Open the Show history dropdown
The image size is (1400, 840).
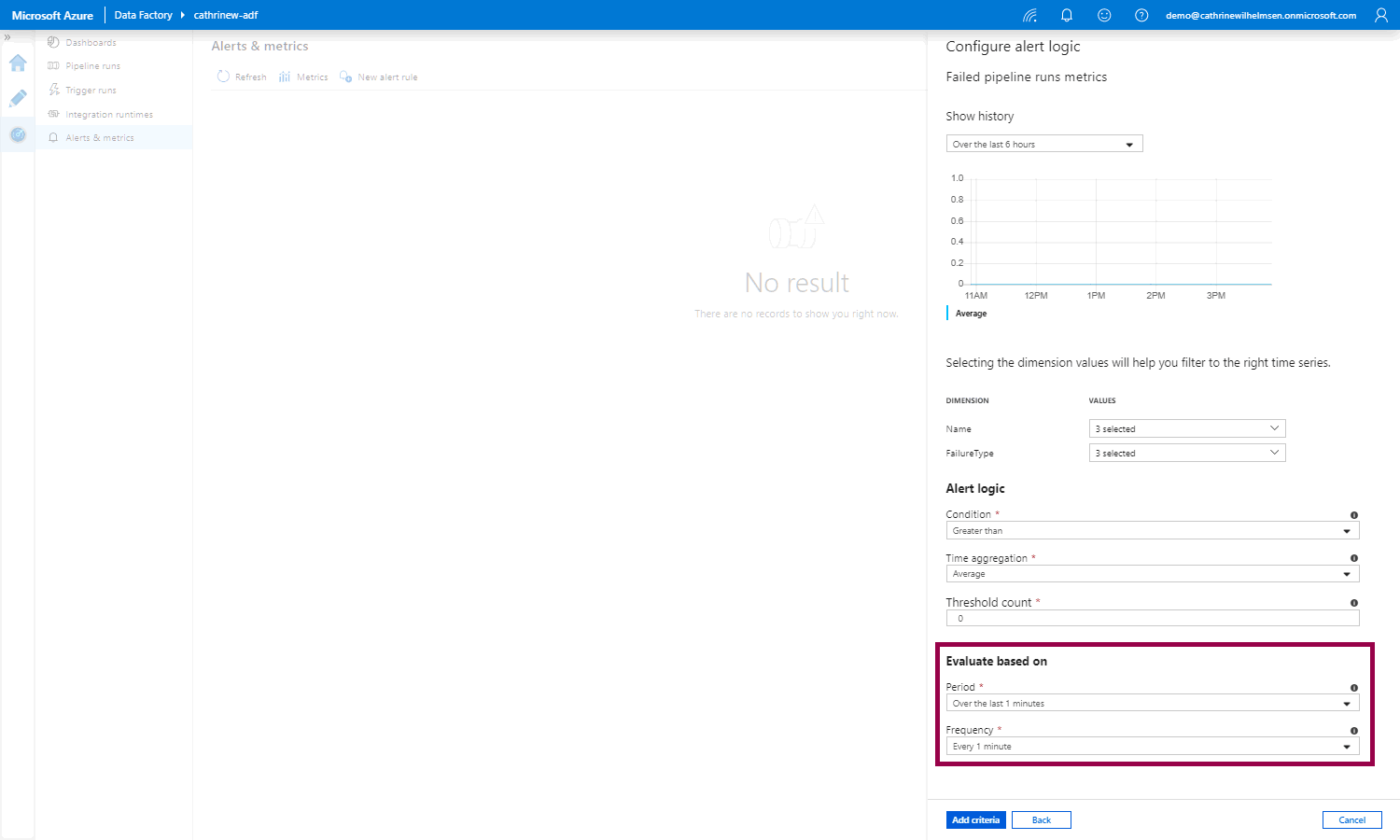[1043, 145]
